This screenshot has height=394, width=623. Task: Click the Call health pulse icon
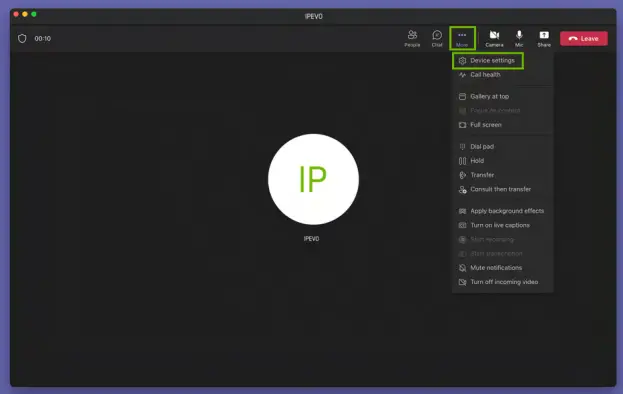(462, 75)
